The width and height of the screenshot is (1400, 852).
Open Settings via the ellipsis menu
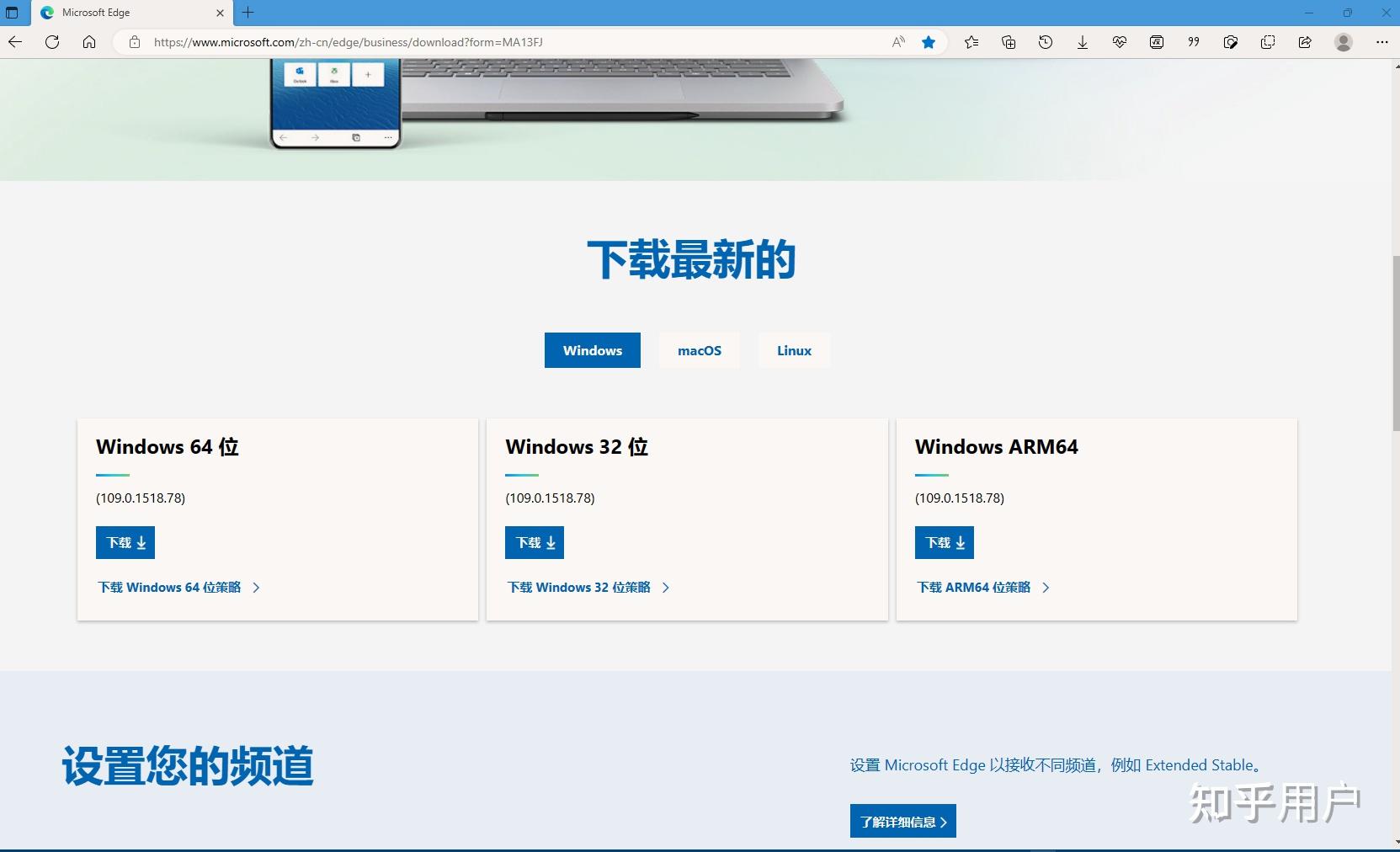1381,42
